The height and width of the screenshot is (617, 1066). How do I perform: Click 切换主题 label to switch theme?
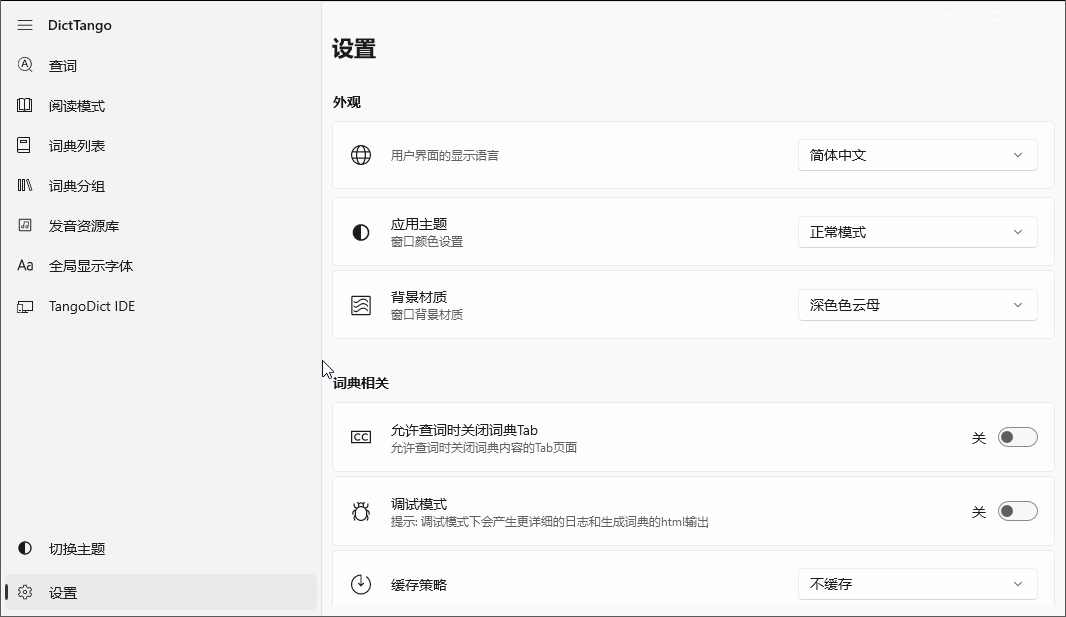tap(77, 549)
